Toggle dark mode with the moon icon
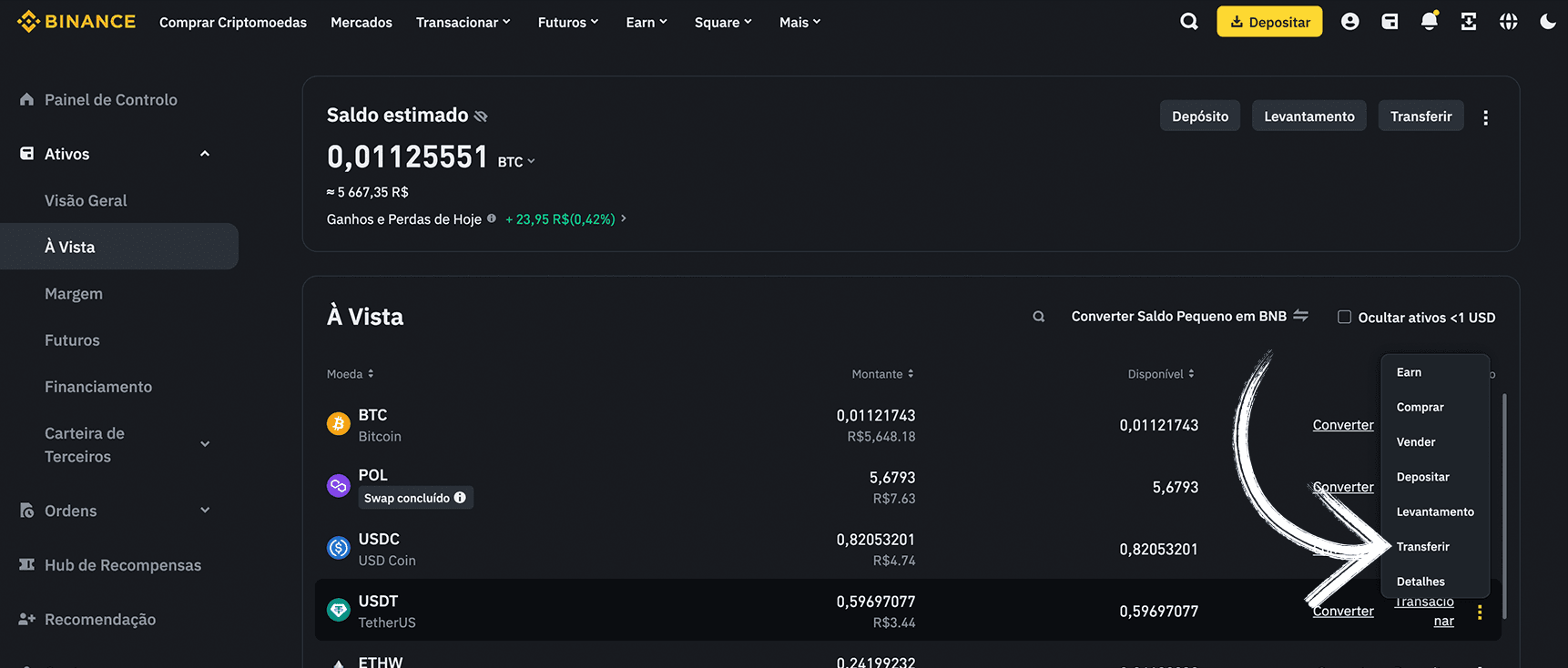Screen dimensions: 1568x668 click(x=1548, y=22)
